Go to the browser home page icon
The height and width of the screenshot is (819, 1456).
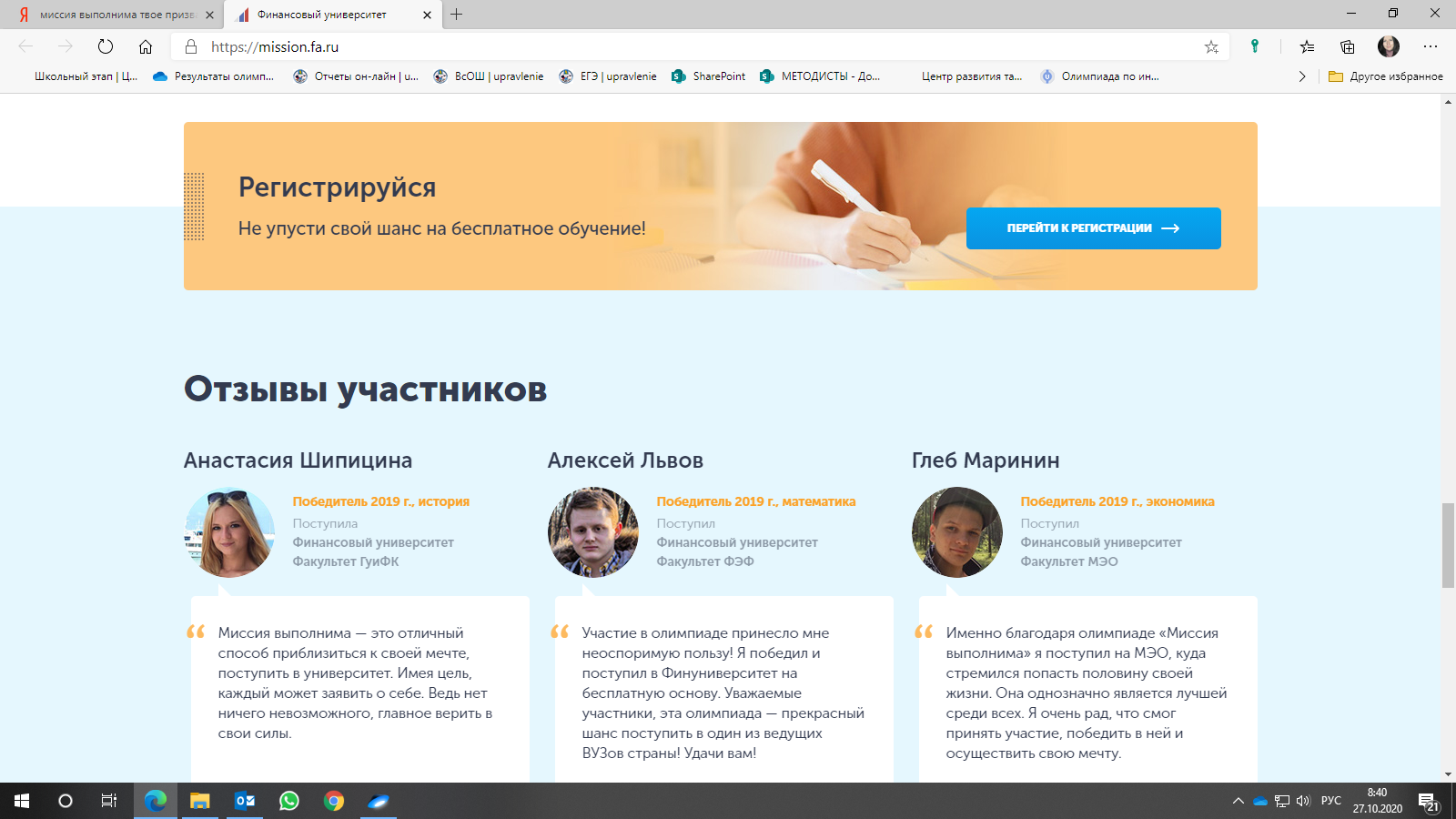click(146, 46)
